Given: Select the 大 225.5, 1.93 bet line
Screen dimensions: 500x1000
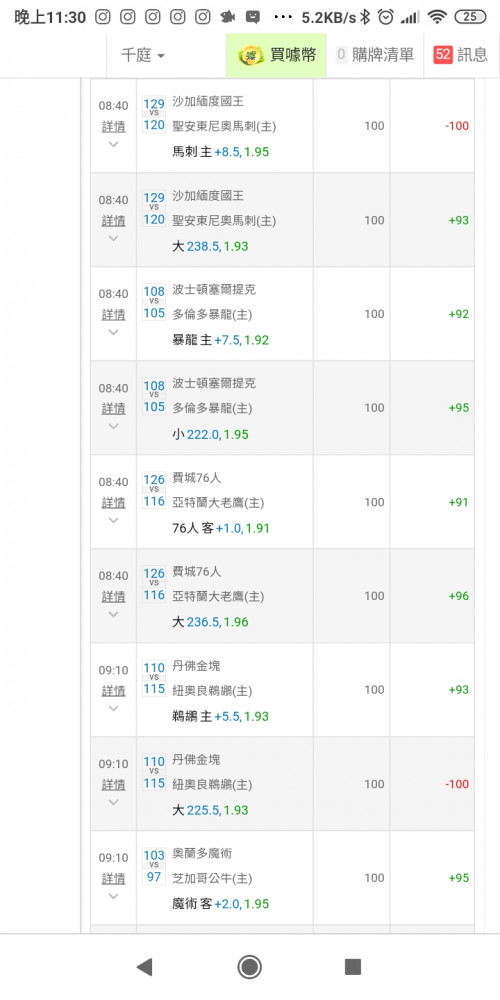Looking at the screenshot, I should 210,810.
